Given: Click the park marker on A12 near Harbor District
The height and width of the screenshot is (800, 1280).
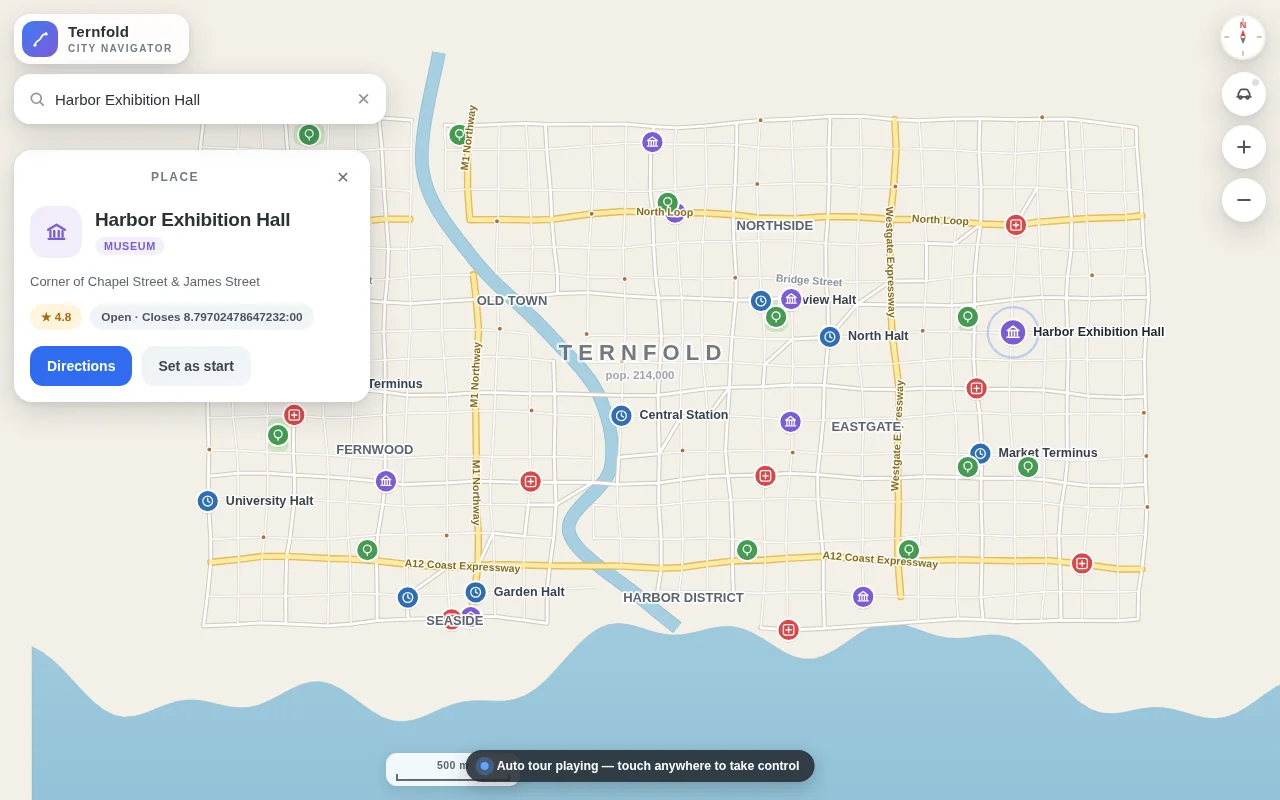Looking at the screenshot, I should coord(747,550).
